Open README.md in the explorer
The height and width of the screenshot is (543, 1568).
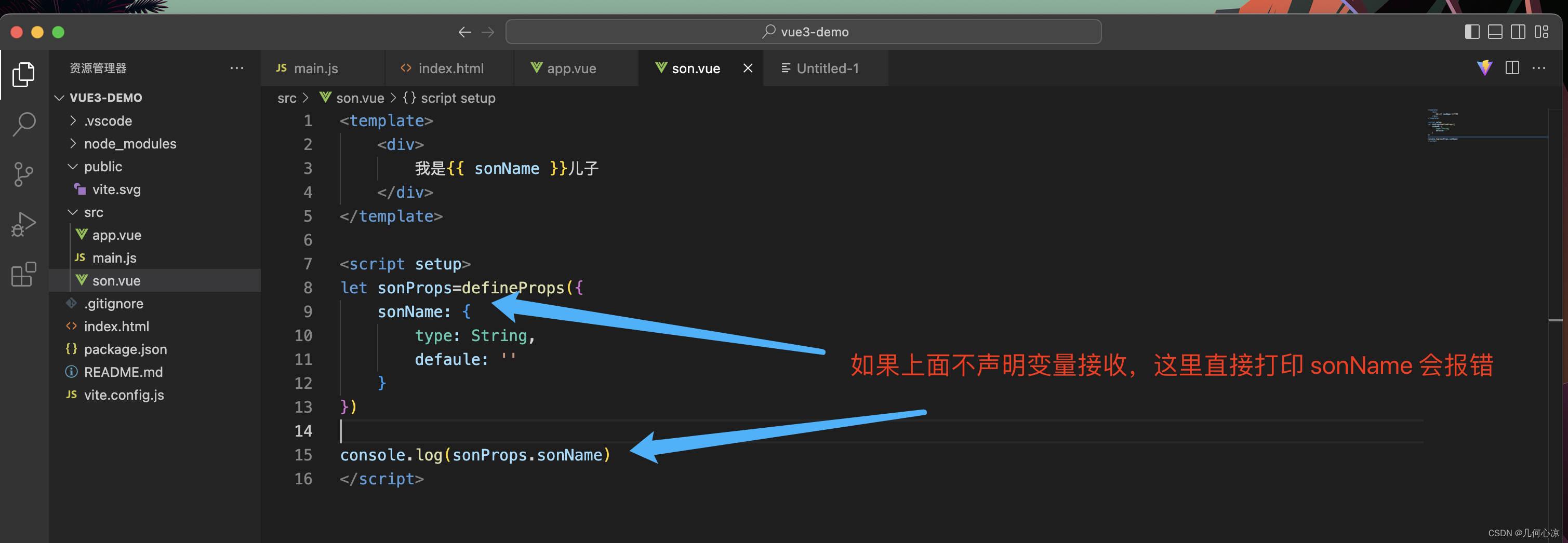[x=155, y=372]
